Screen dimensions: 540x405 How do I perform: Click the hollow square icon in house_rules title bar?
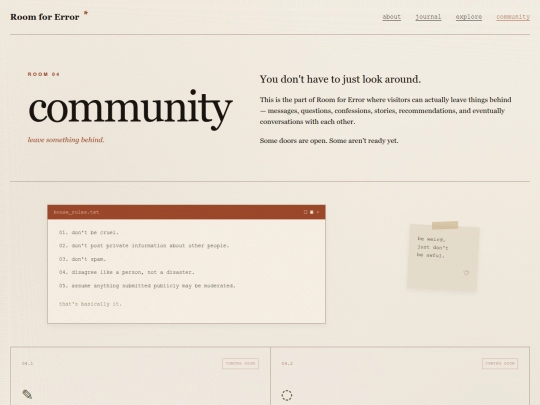[x=305, y=212]
